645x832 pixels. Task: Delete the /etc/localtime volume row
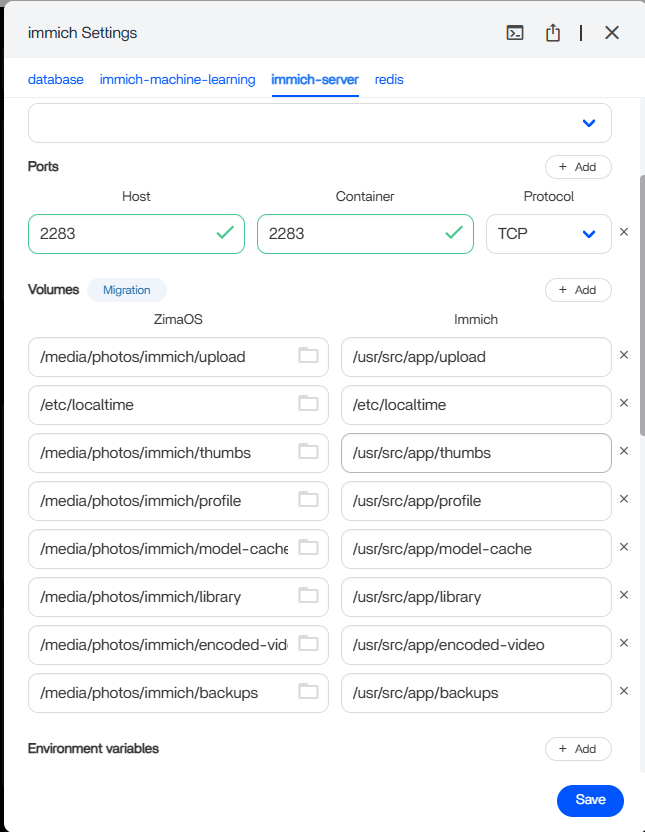(x=624, y=403)
